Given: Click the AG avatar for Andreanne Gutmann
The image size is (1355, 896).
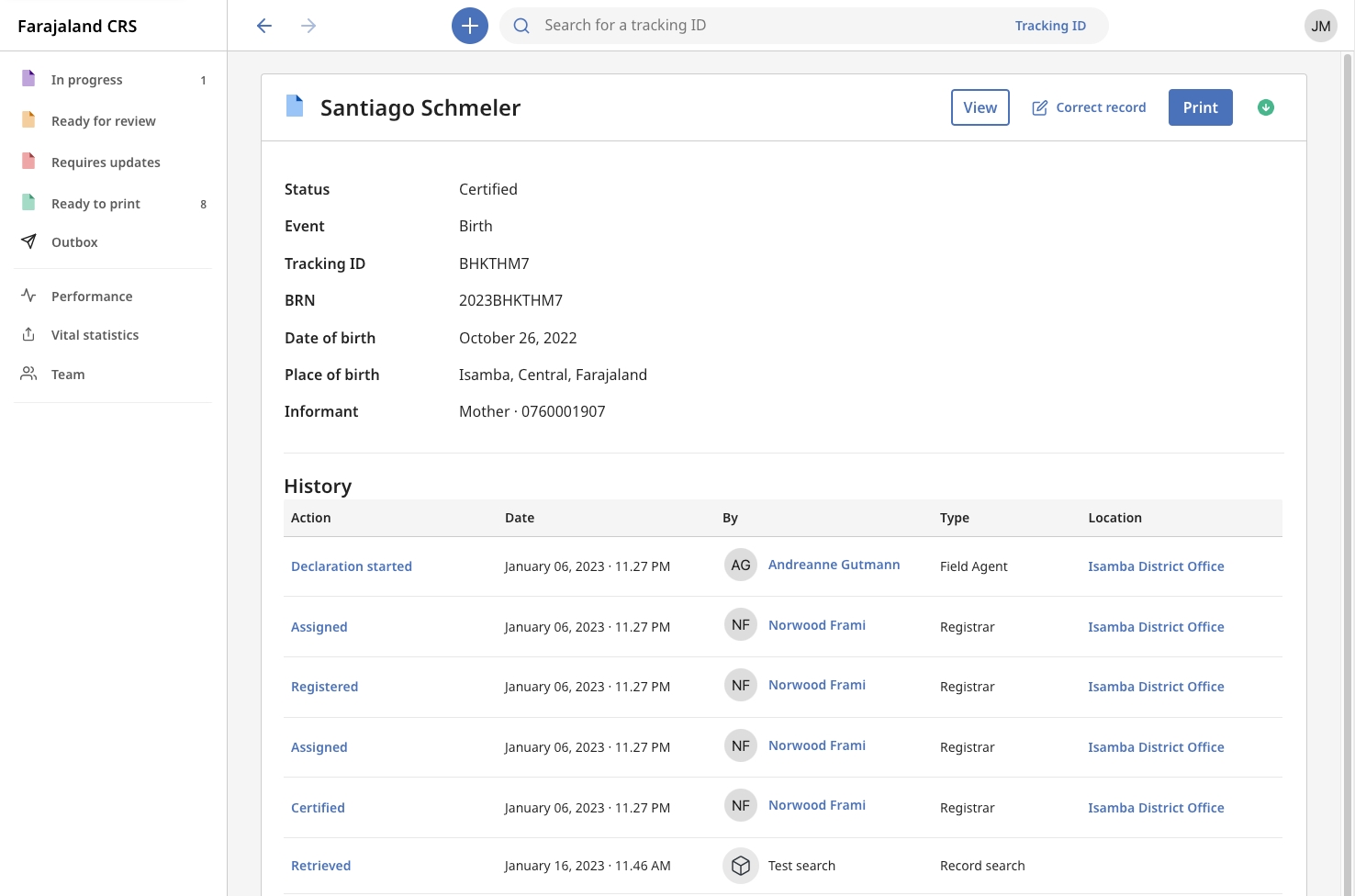Looking at the screenshot, I should [740, 566].
